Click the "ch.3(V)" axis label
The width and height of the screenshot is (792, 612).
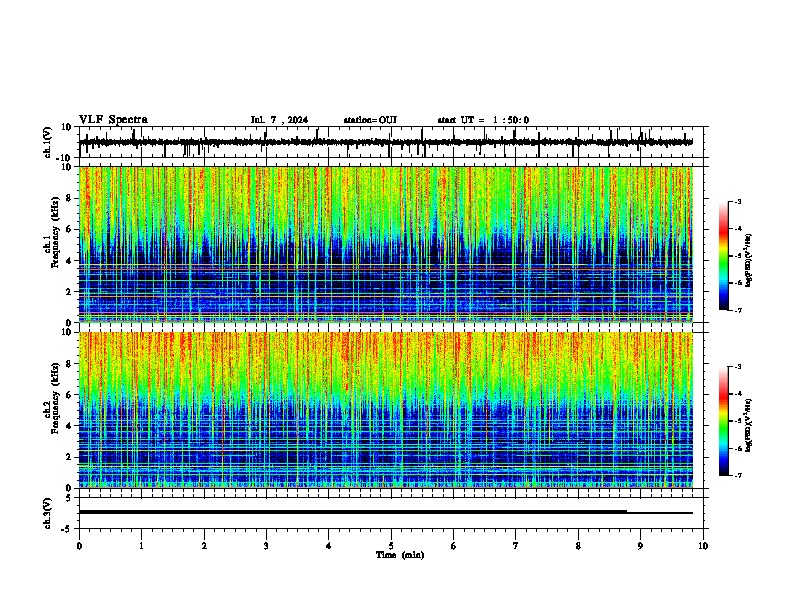pyautogui.click(x=48, y=514)
